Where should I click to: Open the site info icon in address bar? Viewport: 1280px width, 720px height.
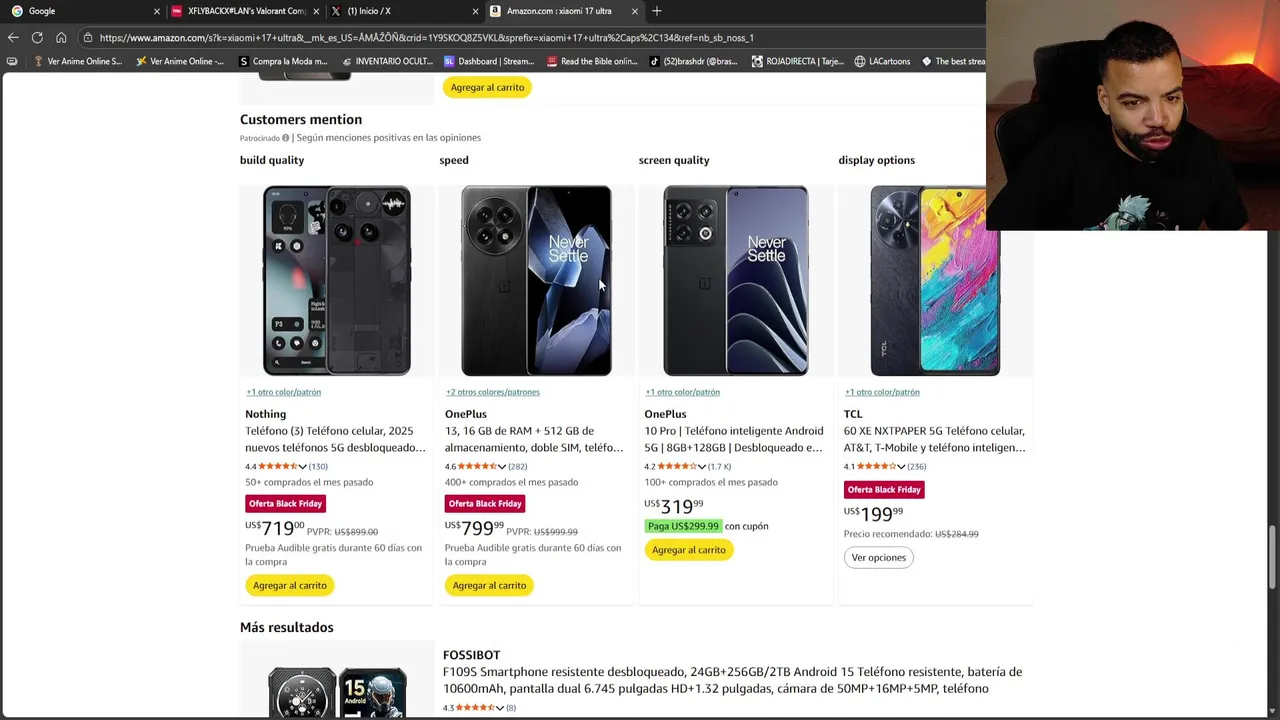point(88,38)
